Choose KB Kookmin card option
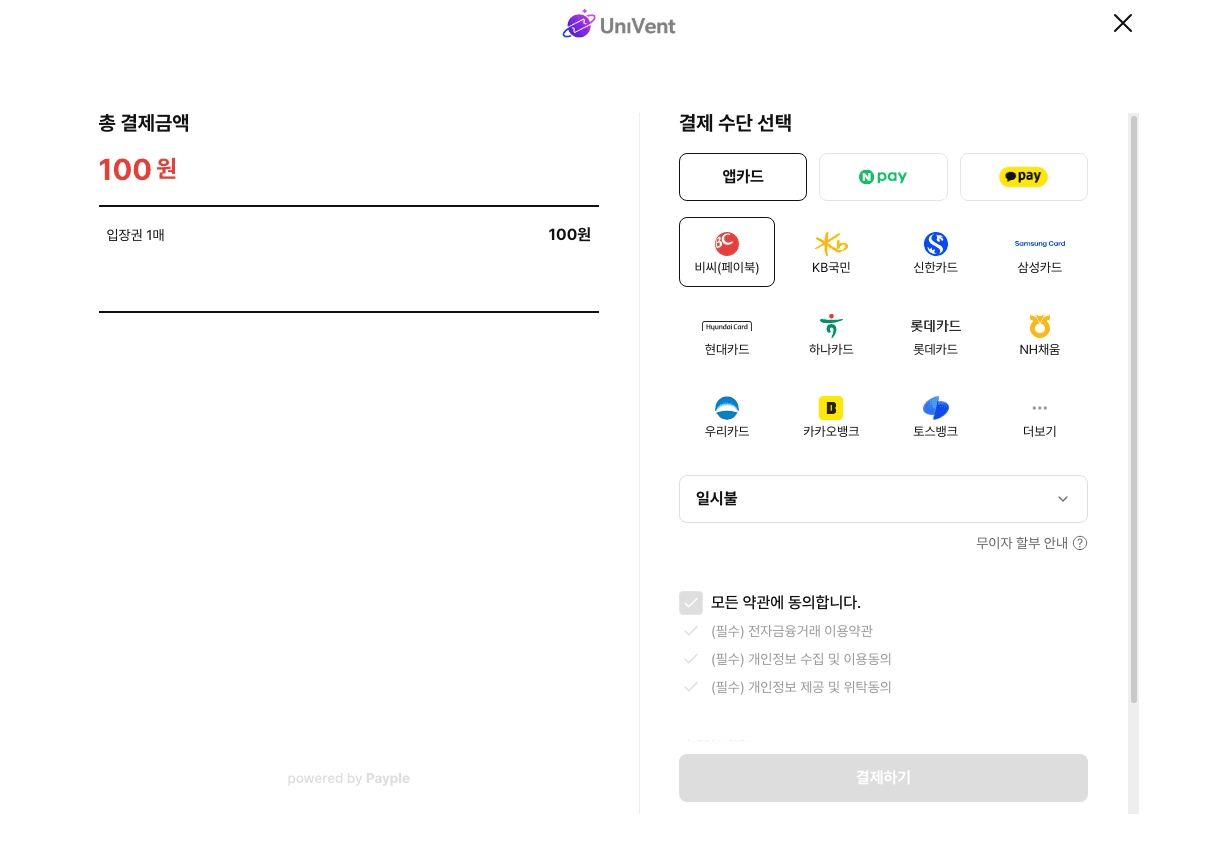The image size is (1222, 855). [x=831, y=244]
